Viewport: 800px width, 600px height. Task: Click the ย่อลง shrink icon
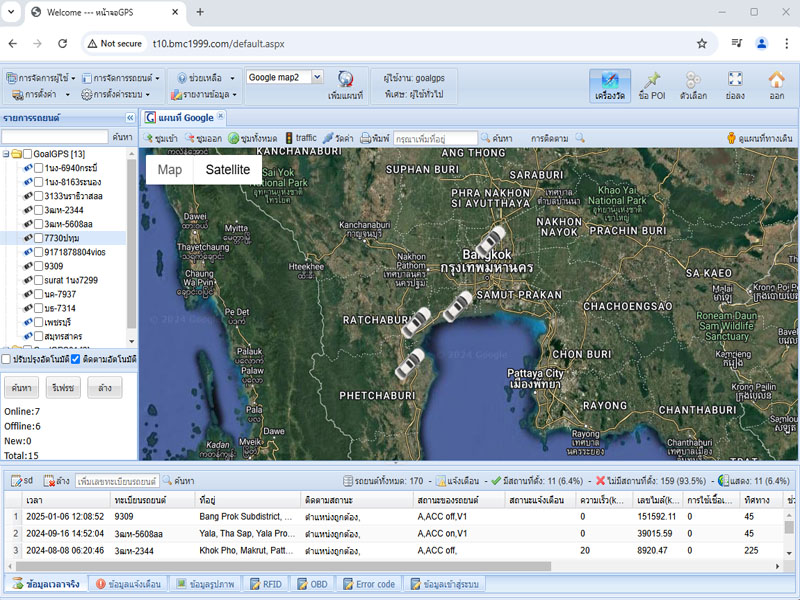tap(735, 85)
